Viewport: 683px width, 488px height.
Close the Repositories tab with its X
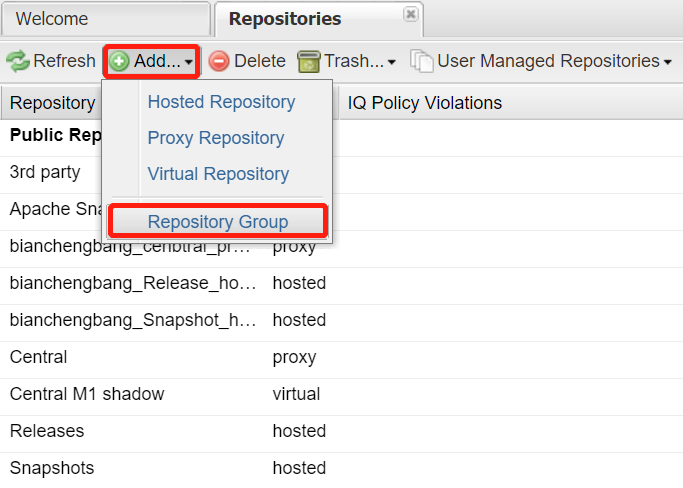point(410,15)
